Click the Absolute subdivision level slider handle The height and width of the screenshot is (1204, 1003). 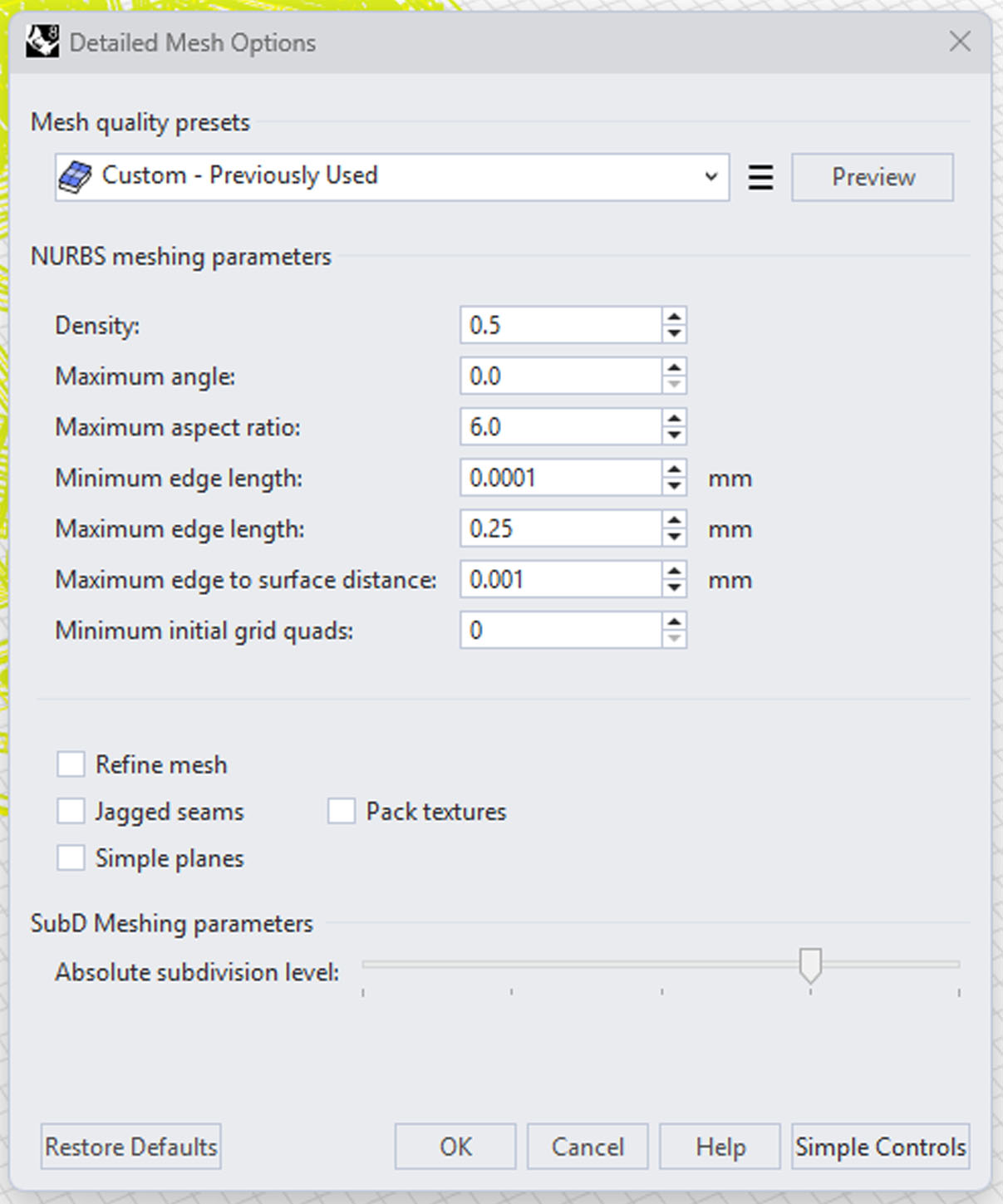click(x=810, y=966)
